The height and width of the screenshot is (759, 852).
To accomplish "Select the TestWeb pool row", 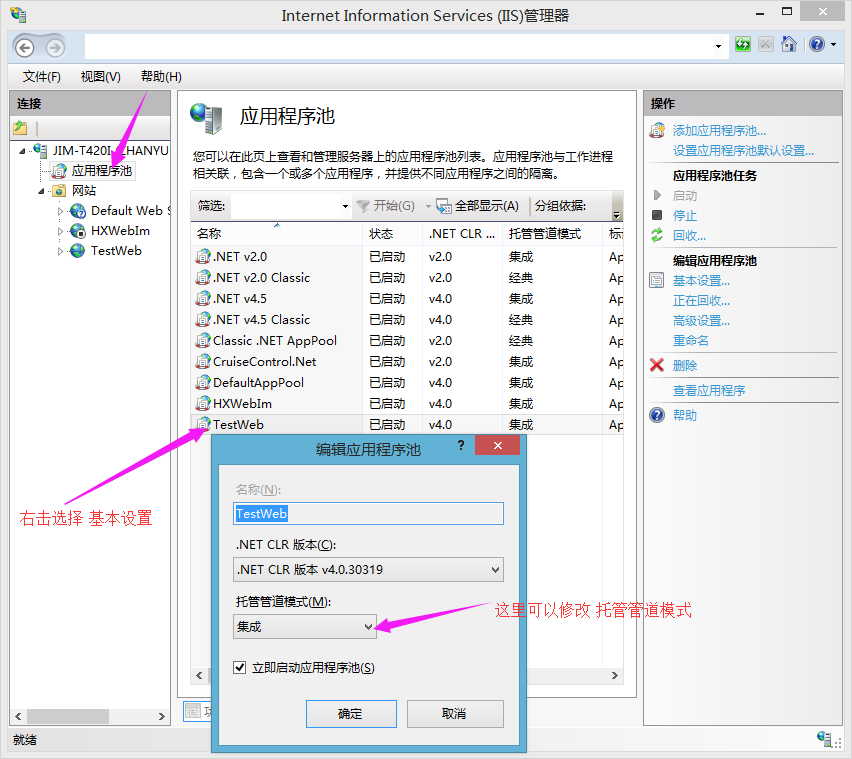I will pyautogui.click(x=406, y=424).
